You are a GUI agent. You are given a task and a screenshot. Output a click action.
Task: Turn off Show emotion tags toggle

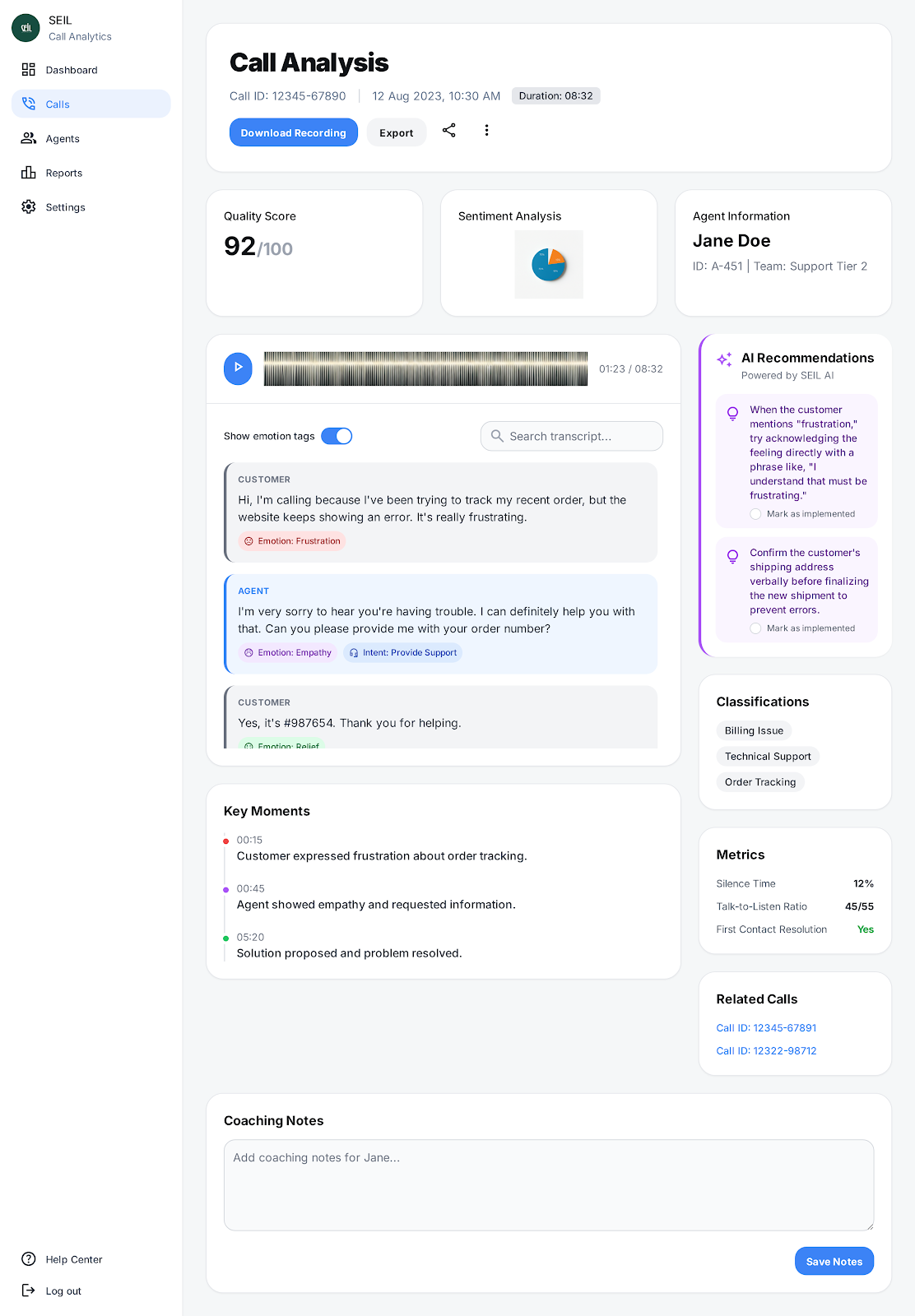point(337,436)
